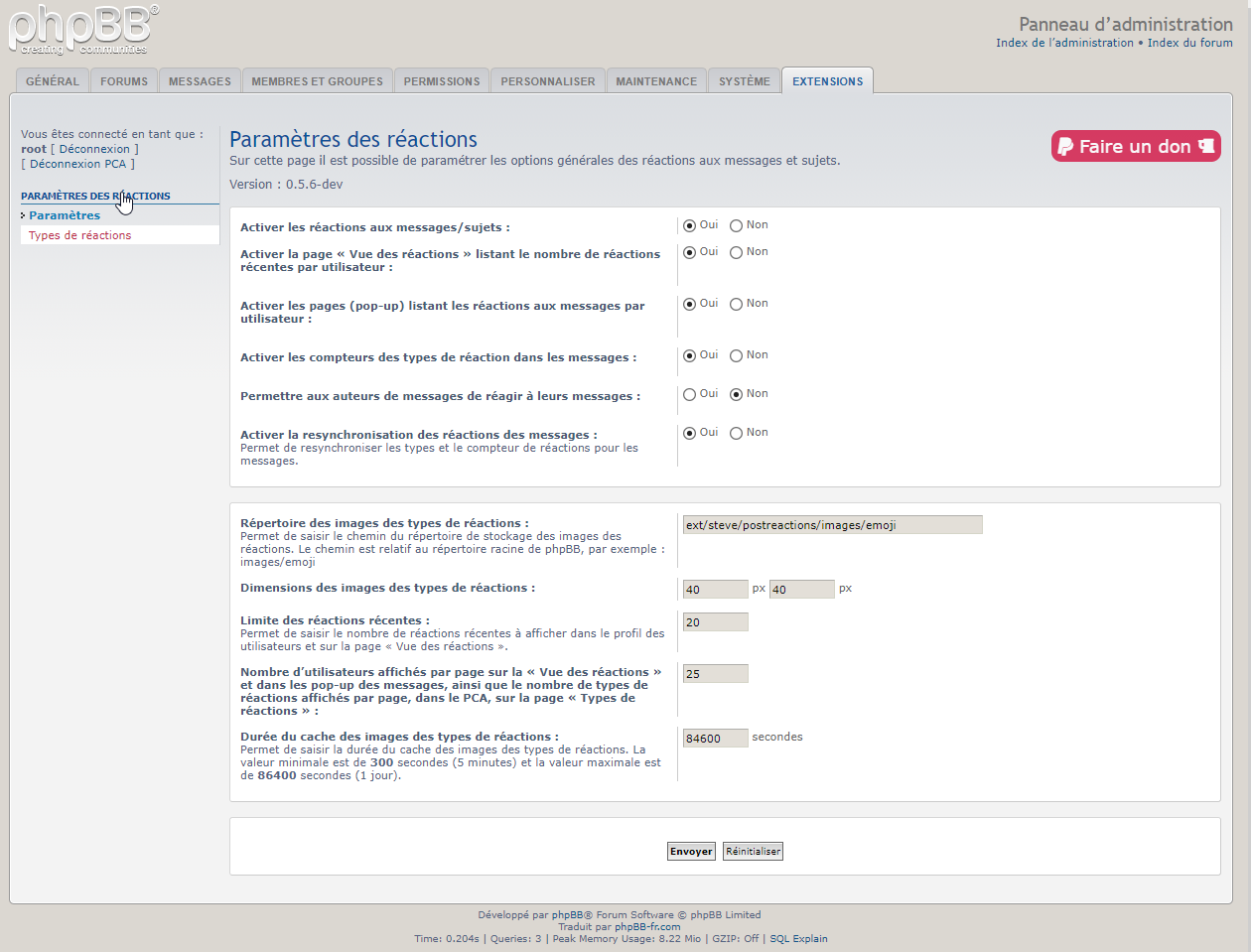Go to Membres et groupes tab
This screenshot has height=952, width=1251.
317,81
